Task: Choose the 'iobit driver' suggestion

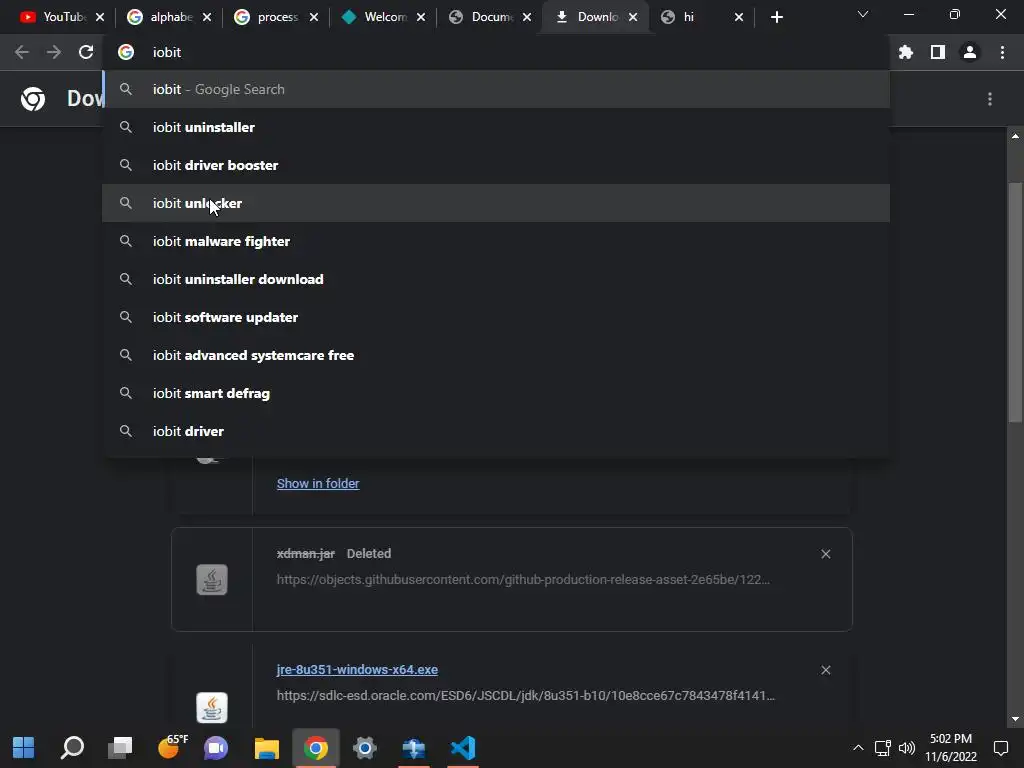Action: tap(496, 431)
